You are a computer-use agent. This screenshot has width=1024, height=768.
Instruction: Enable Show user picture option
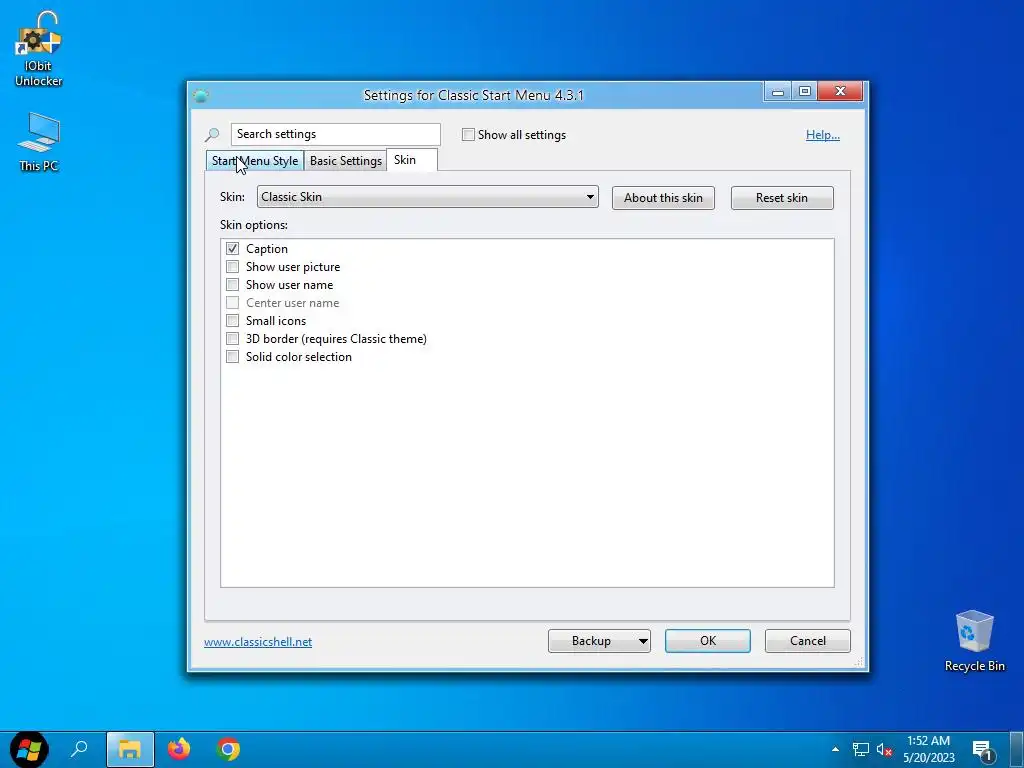[232, 266]
